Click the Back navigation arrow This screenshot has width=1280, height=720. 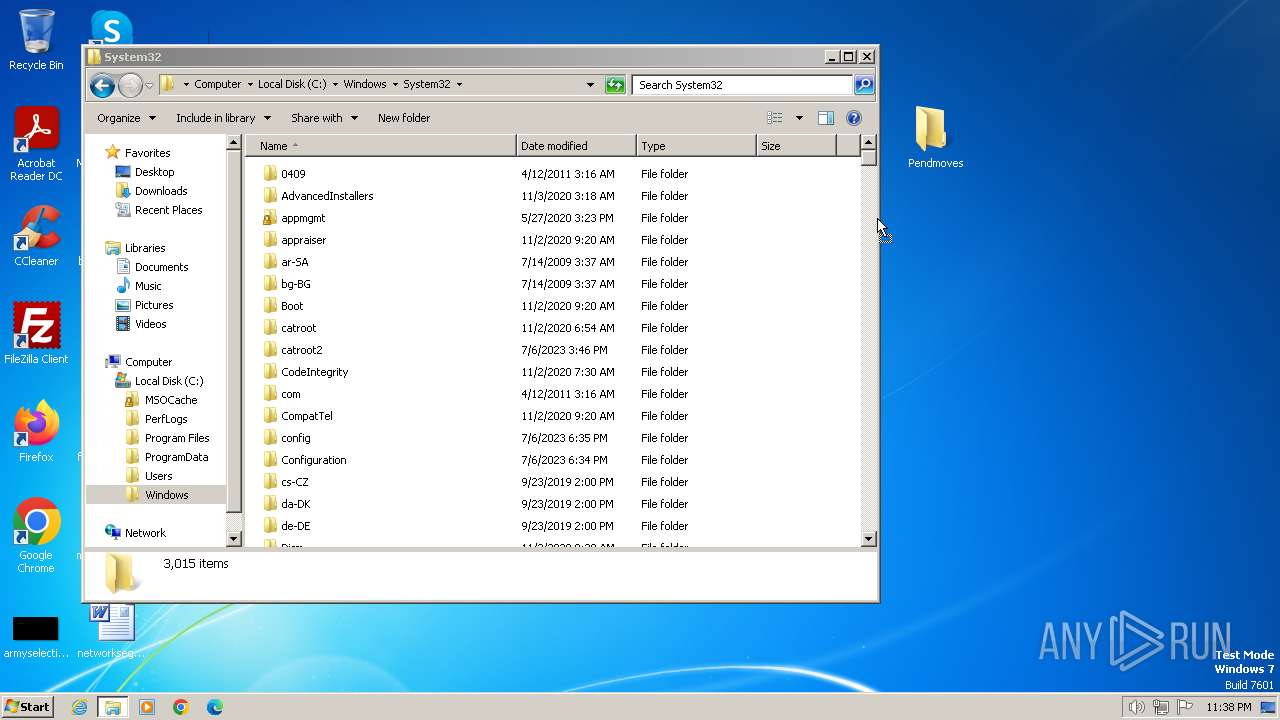(x=102, y=85)
